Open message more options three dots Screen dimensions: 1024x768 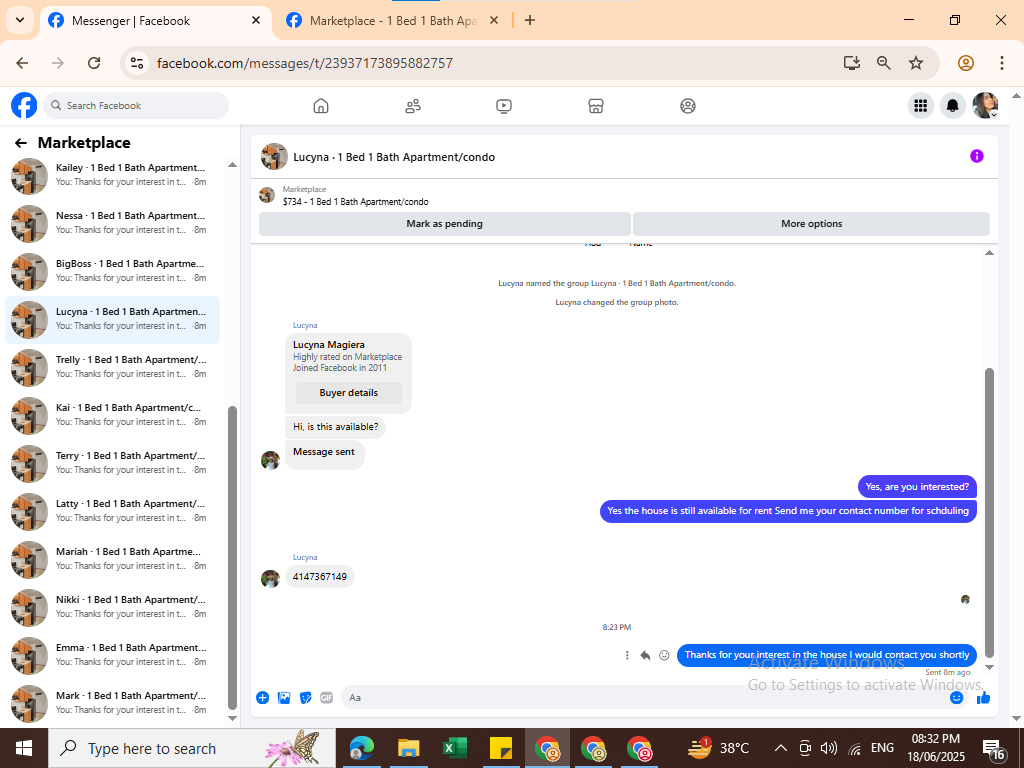[x=627, y=655]
